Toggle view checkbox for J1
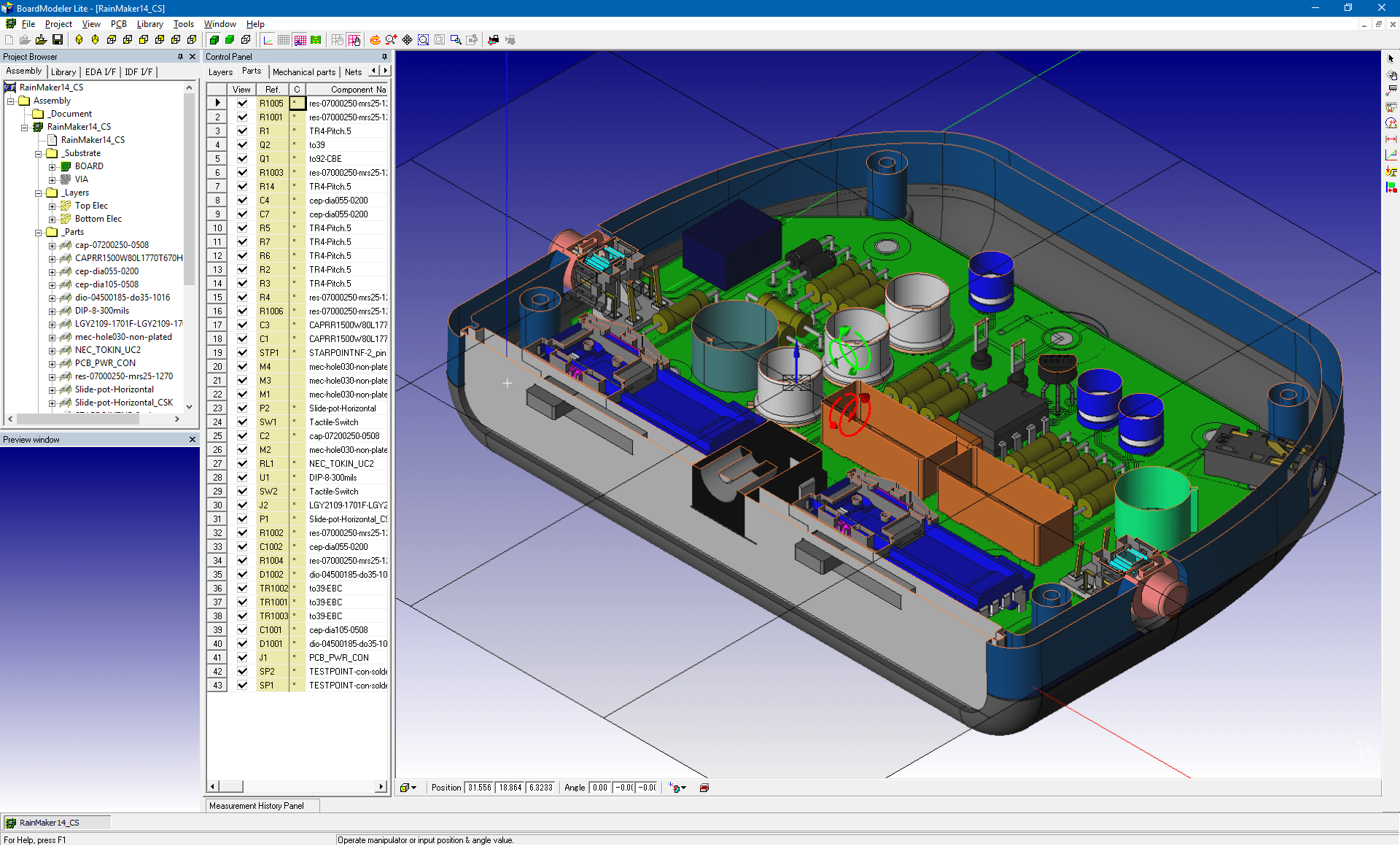Screen dimensions: 1400x846 tap(242, 658)
